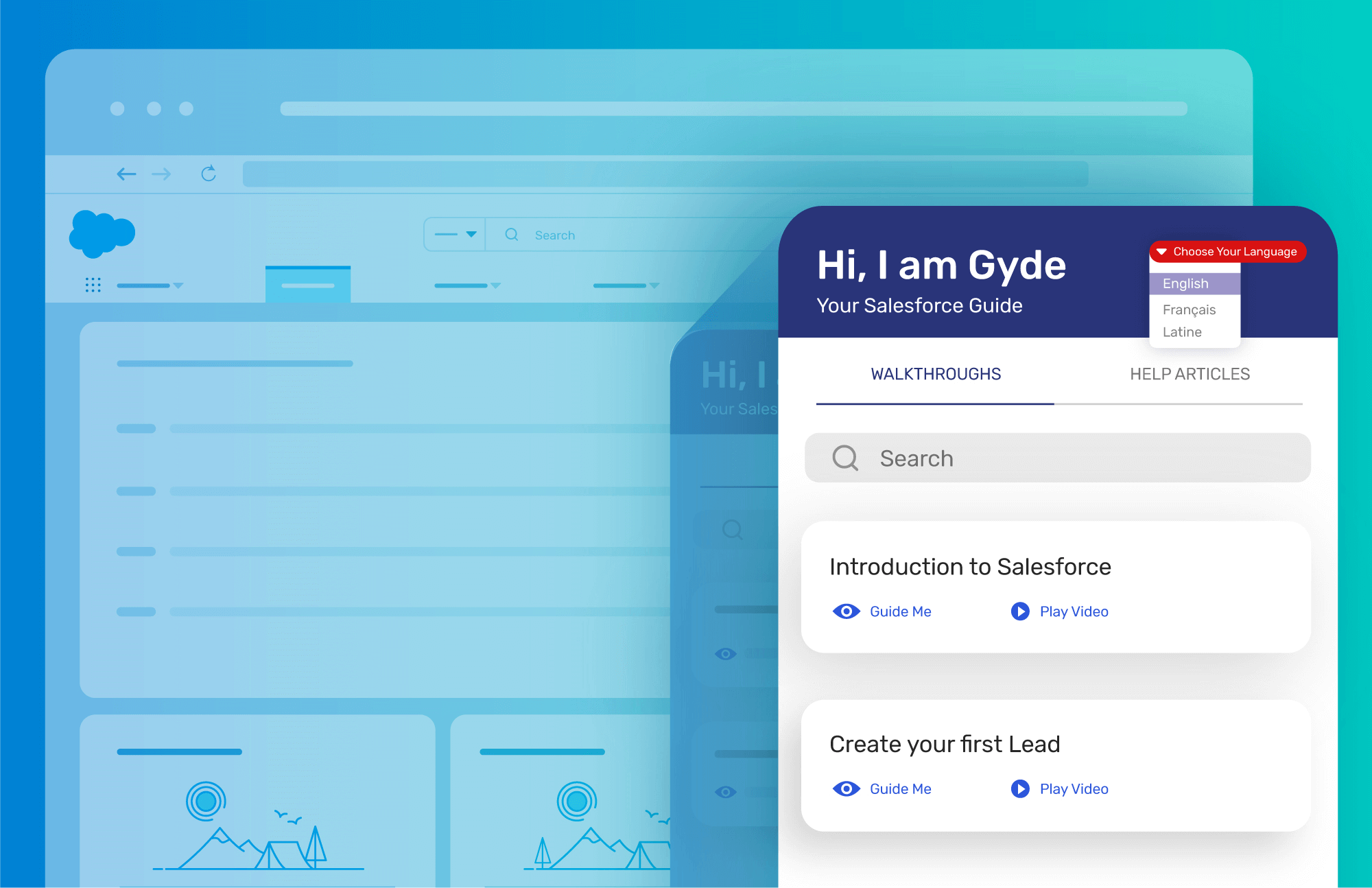This screenshot has width=1372, height=888.
Task: Switch to the Help Articles tab
Action: coord(1188,374)
